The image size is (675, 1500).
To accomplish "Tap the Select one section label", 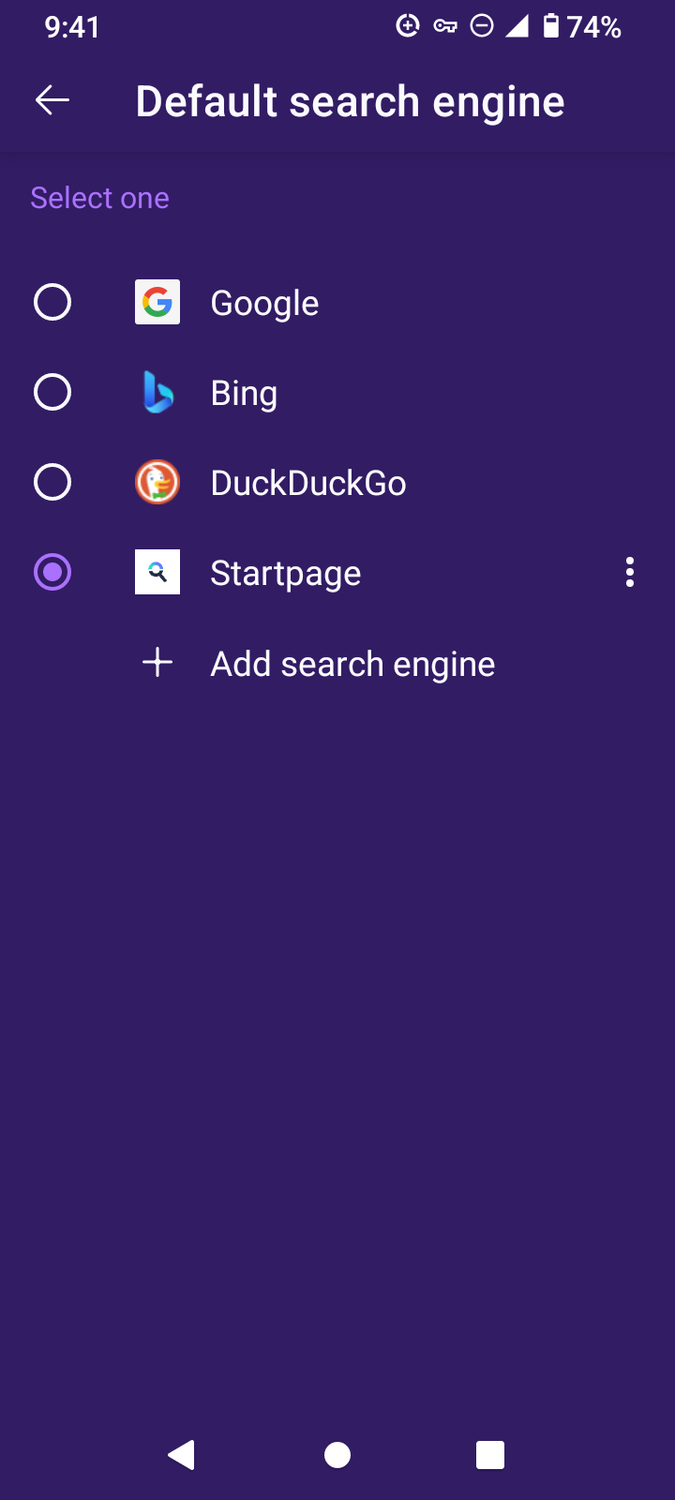I will [x=100, y=197].
